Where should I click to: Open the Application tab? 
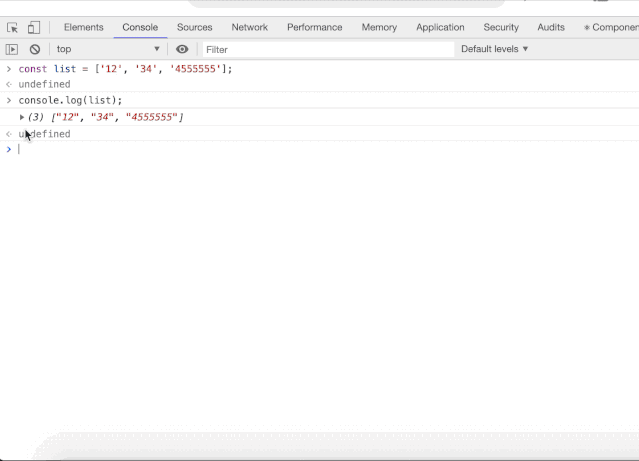coord(440,27)
